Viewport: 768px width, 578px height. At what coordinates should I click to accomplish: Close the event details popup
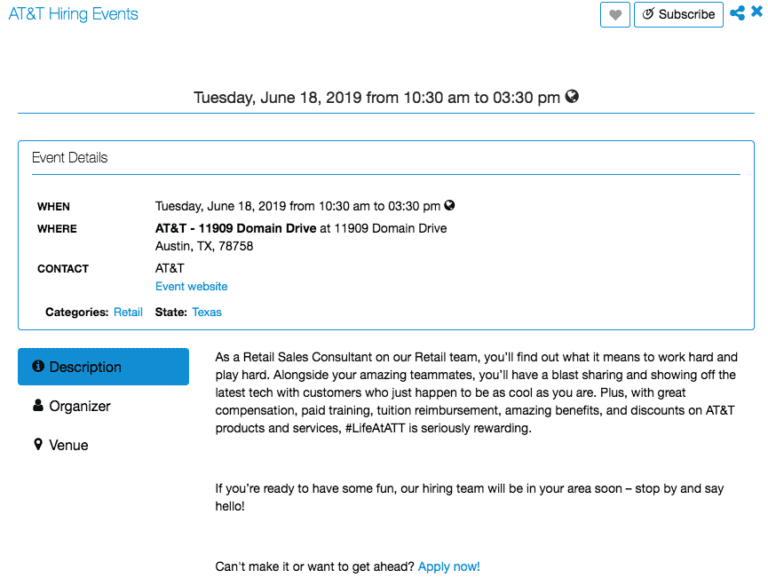757,12
